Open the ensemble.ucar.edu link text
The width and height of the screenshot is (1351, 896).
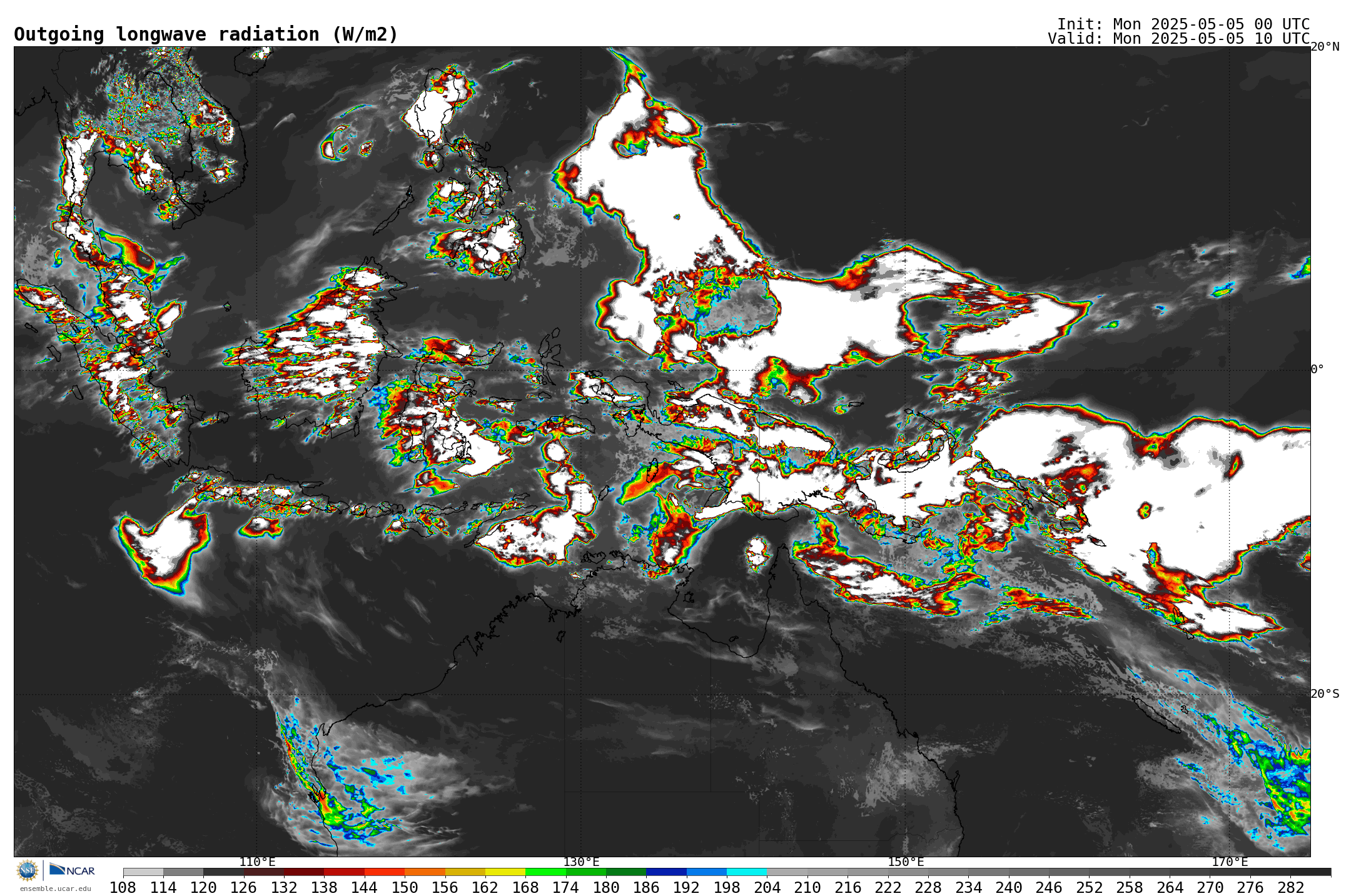pyautogui.click(x=55, y=888)
